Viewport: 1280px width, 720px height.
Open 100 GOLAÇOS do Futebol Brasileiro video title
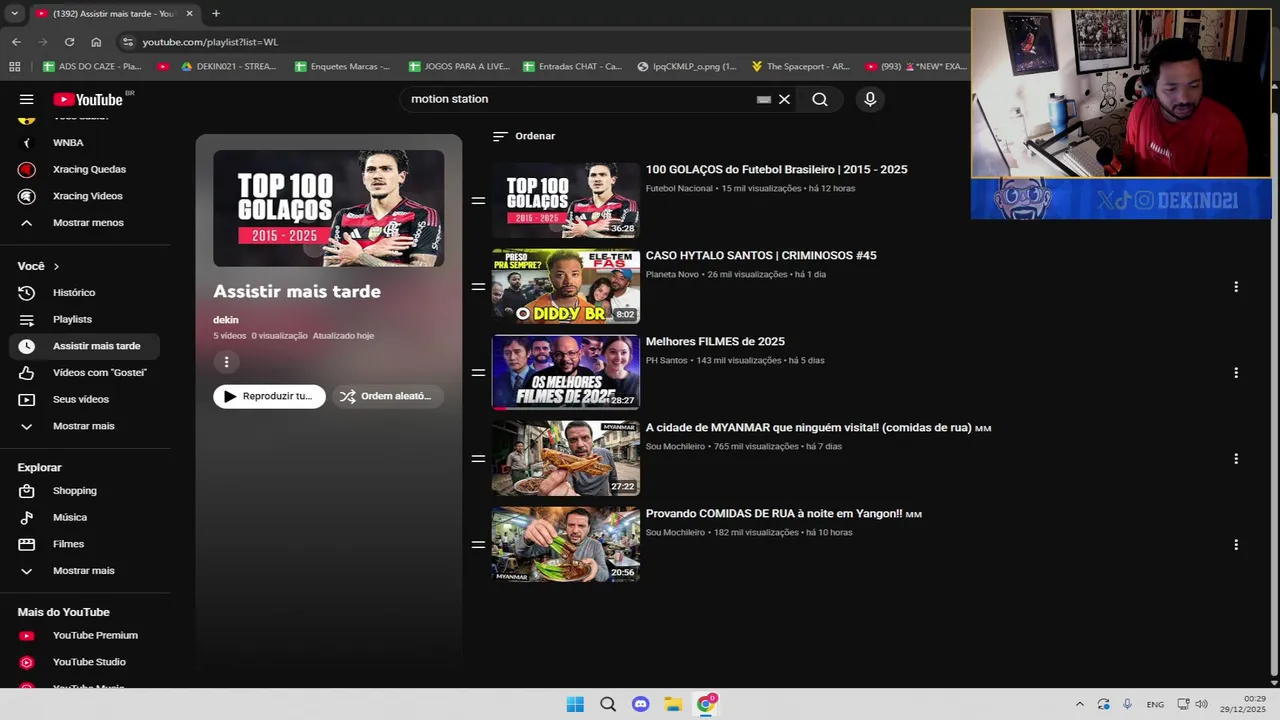(x=776, y=170)
